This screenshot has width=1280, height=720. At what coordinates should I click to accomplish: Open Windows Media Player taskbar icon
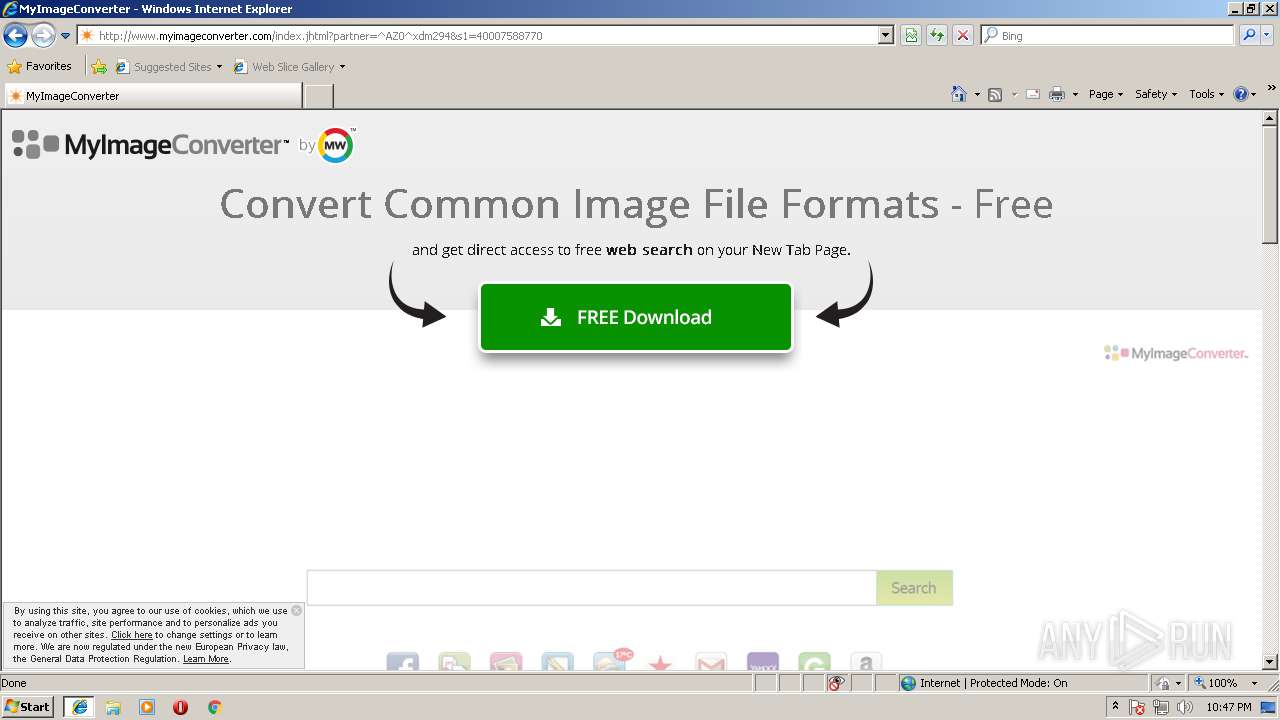147,707
